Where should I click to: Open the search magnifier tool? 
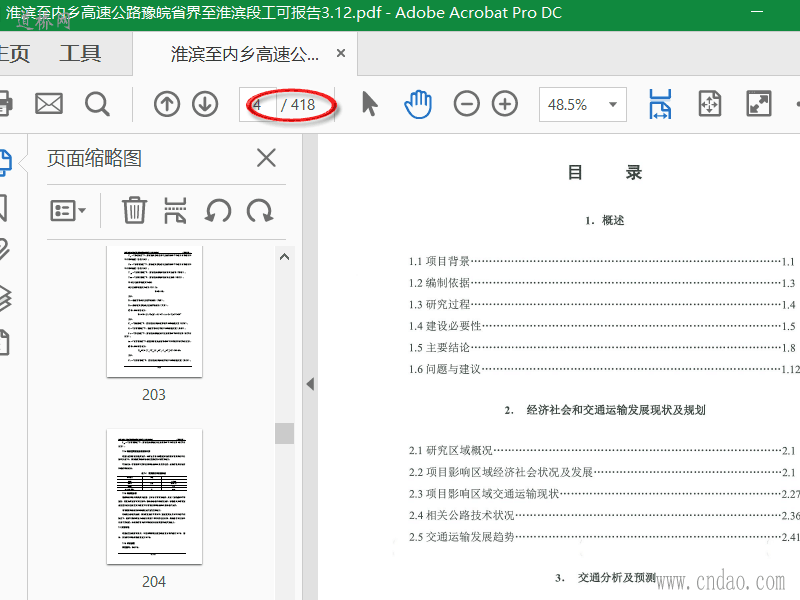tap(97, 104)
